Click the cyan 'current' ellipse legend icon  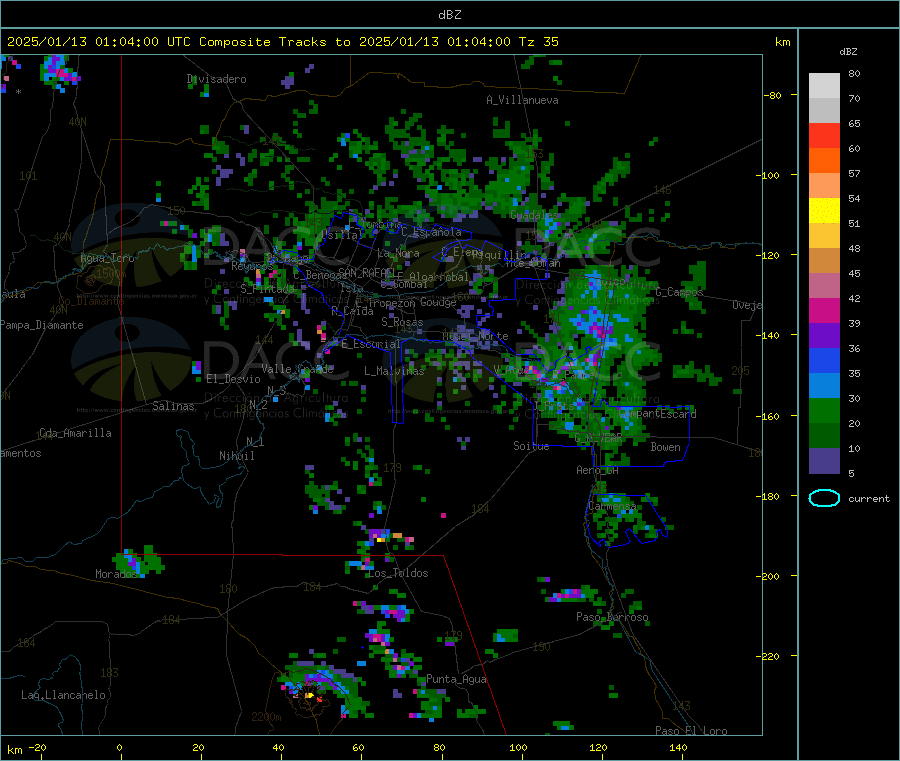click(x=824, y=498)
